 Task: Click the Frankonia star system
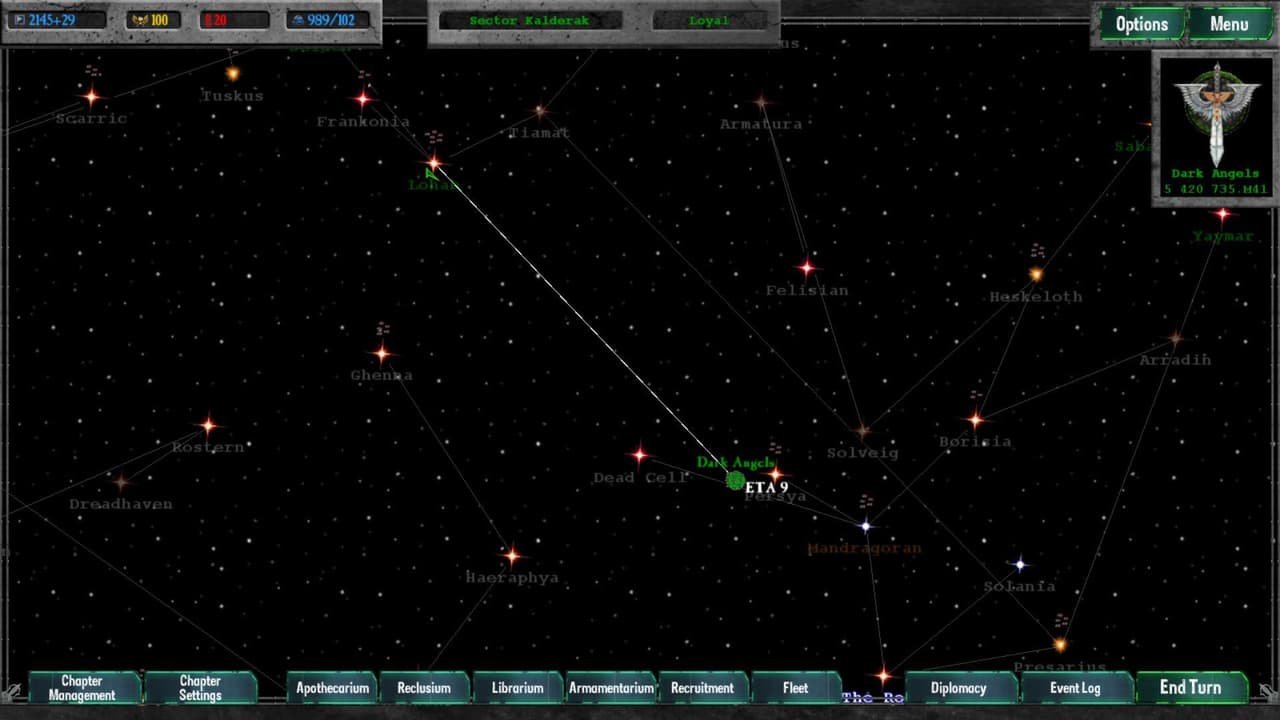363,98
